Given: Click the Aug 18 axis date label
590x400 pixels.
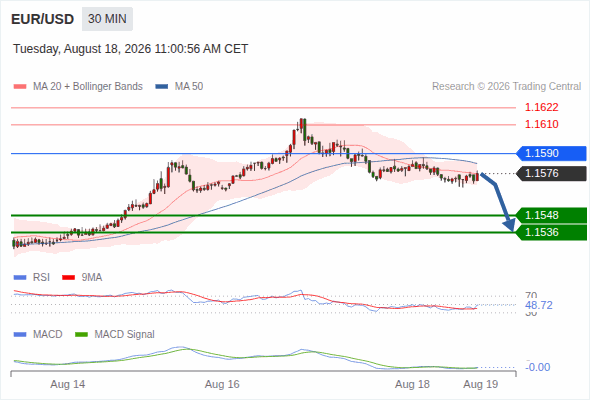Looking at the screenshot, I should [412, 384].
